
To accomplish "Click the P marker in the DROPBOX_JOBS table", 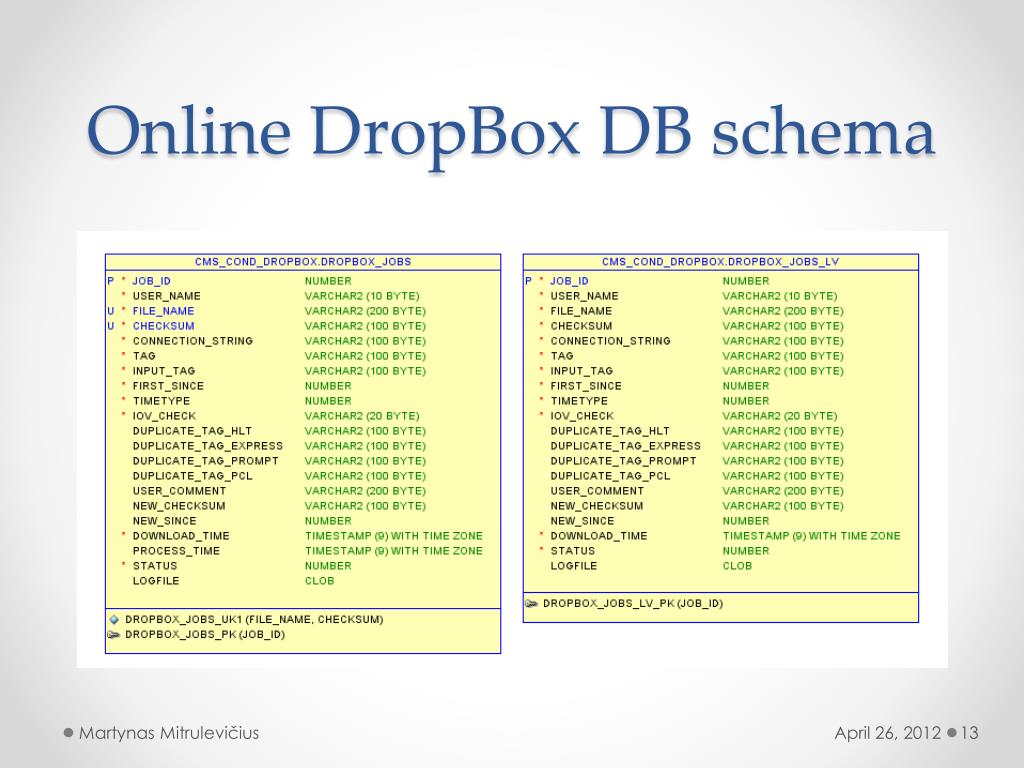I will [x=110, y=281].
